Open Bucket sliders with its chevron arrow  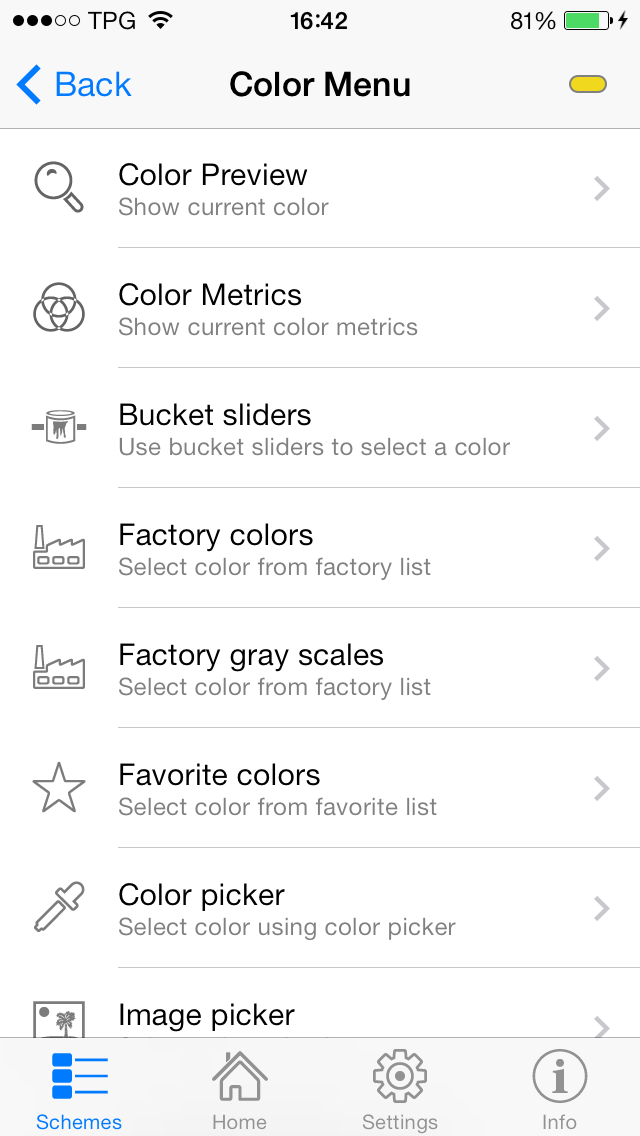point(602,428)
